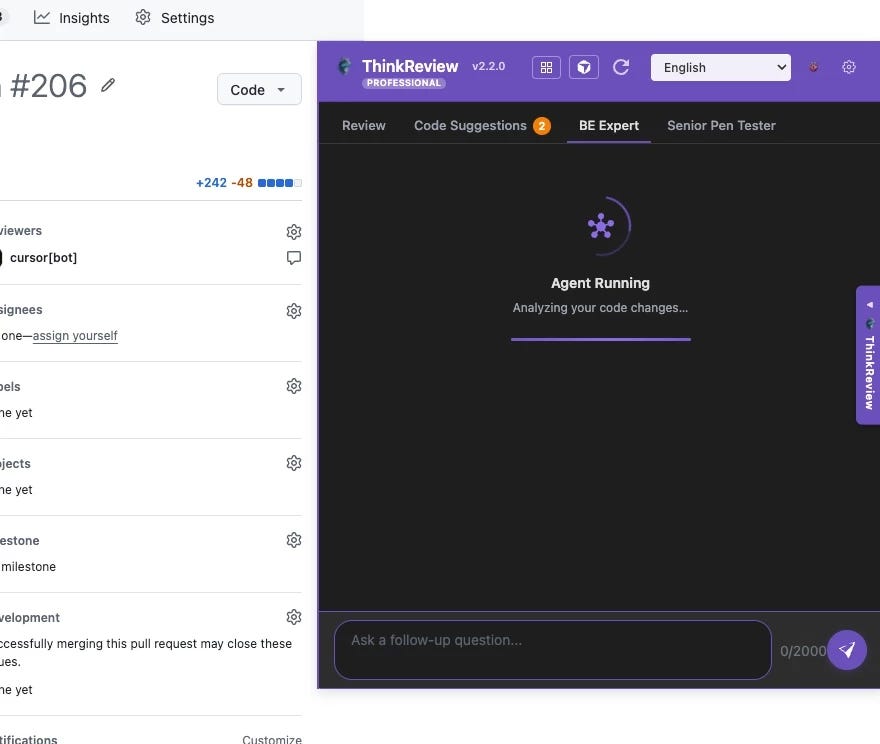
Task: Refresh the ThinkReview analysis
Action: tap(621, 67)
